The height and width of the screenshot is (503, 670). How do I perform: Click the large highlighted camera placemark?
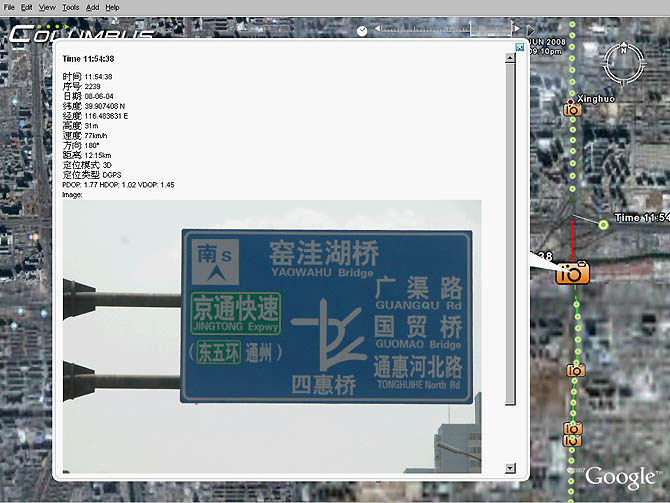(572, 273)
